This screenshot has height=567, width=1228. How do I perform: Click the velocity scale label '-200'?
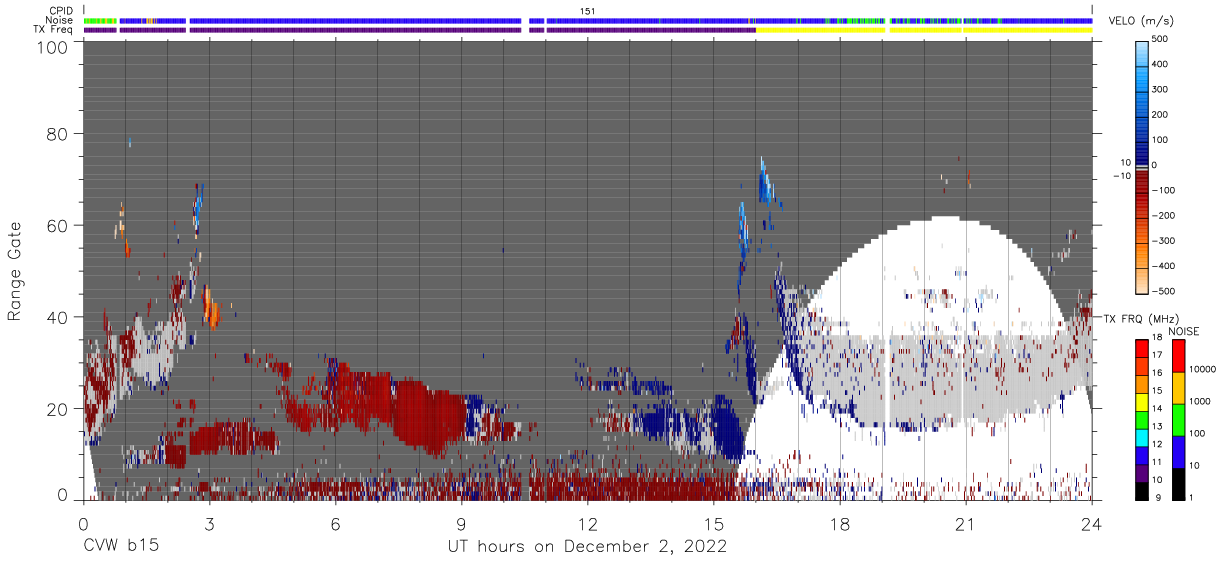(x=1162, y=216)
